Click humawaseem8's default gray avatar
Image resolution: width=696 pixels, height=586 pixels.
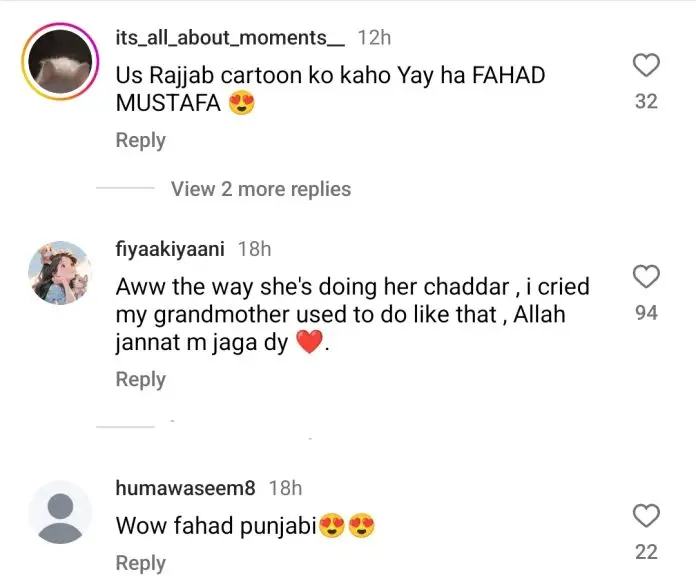(x=59, y=518)
